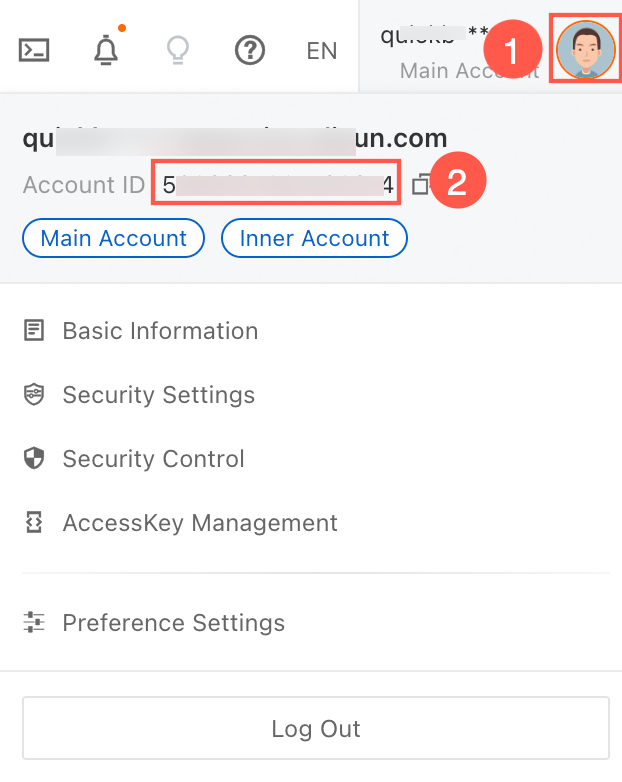Click the Preference Settings sliders icon
622x782 pixels.
coord(34,622)
